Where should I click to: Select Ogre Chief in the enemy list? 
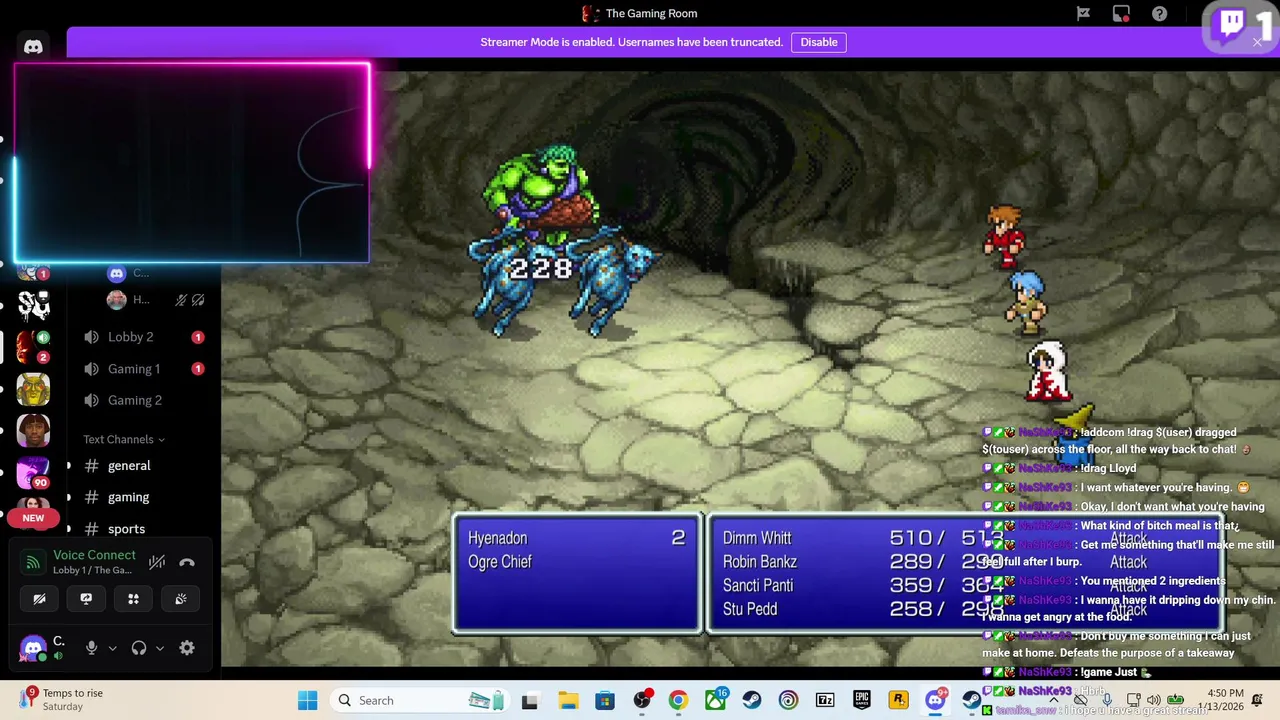pos(499,562)
